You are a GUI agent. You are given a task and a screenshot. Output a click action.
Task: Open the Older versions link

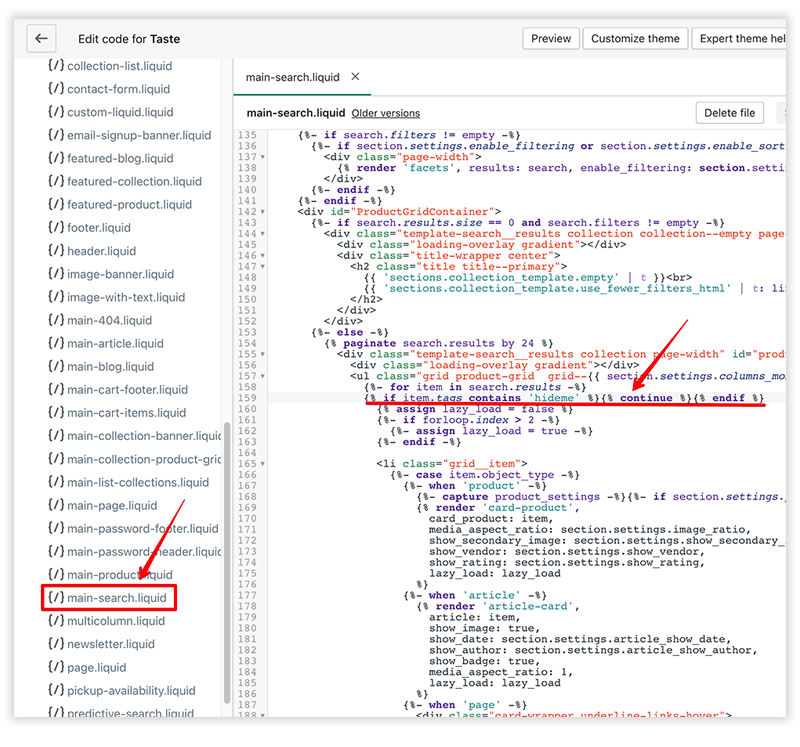coord(386,113)
